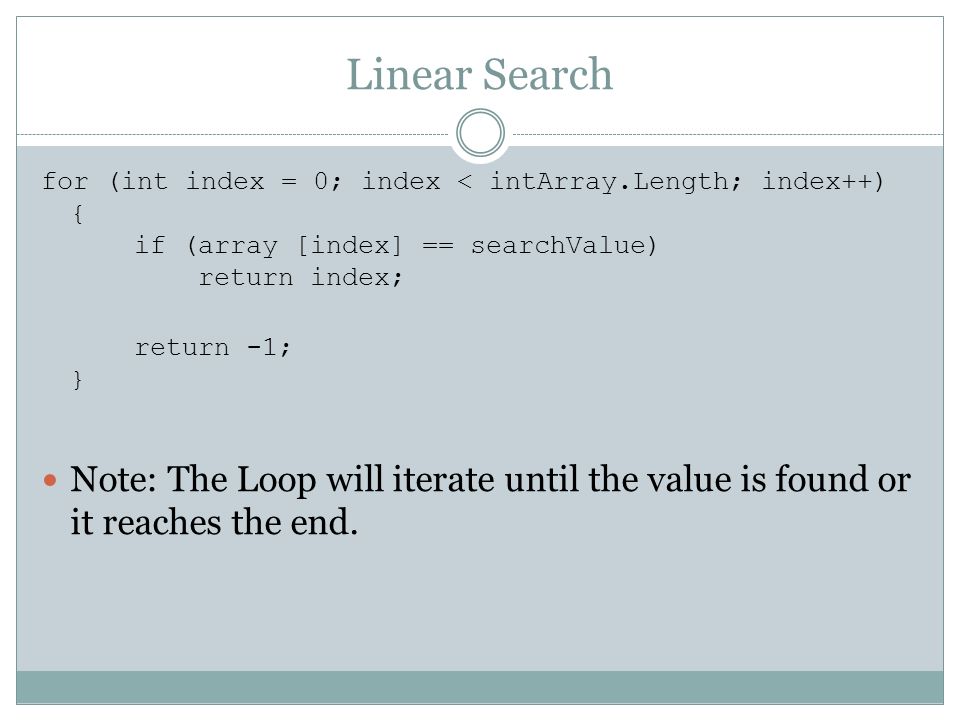Click the word Note in bullet text
Viewport: 960px width, 720px height.
coord(114,479)
